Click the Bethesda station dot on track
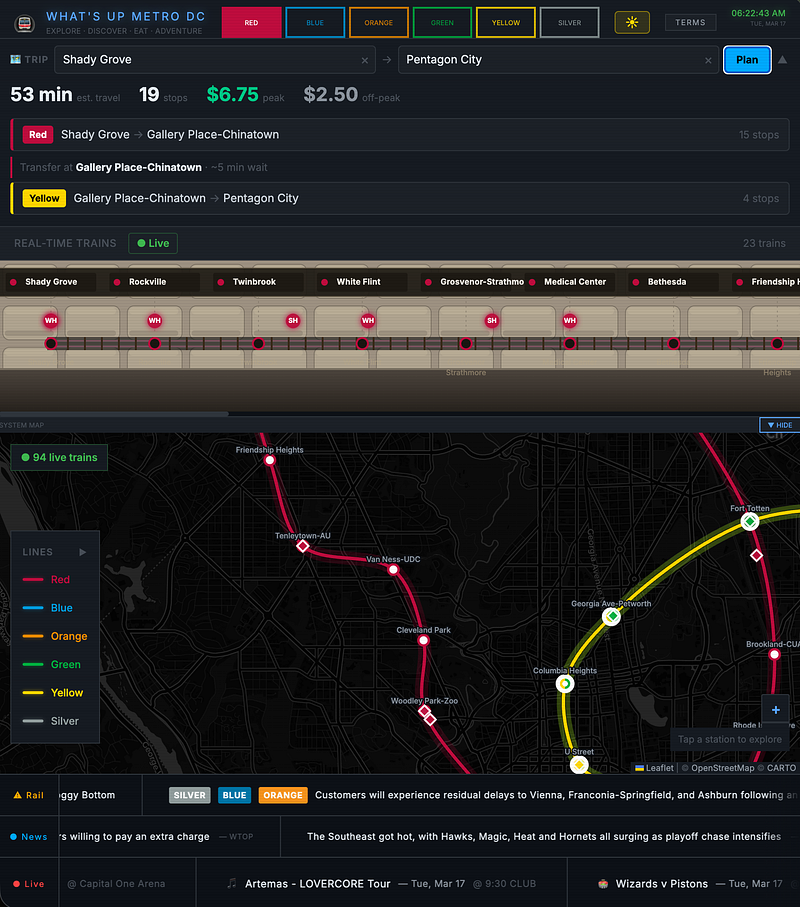Viewport: 800px width, 907px height. point(673,344)
